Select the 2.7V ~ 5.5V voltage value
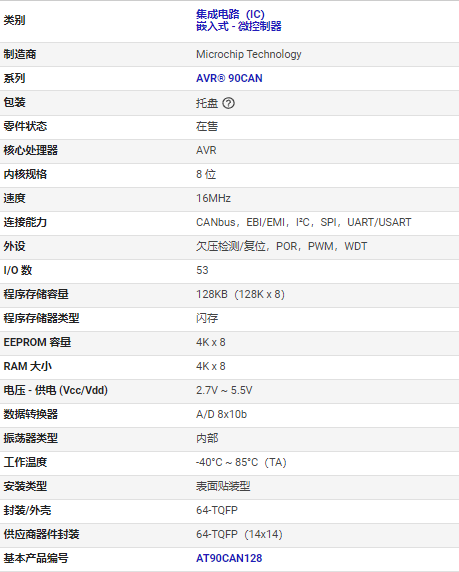Screen dimensions: 459x572 coord(224,390)
